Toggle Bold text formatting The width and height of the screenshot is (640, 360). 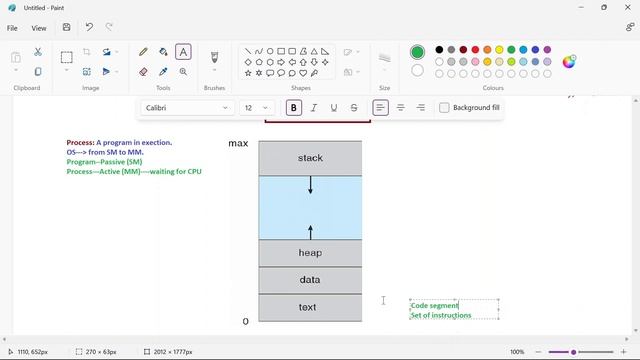293,108
